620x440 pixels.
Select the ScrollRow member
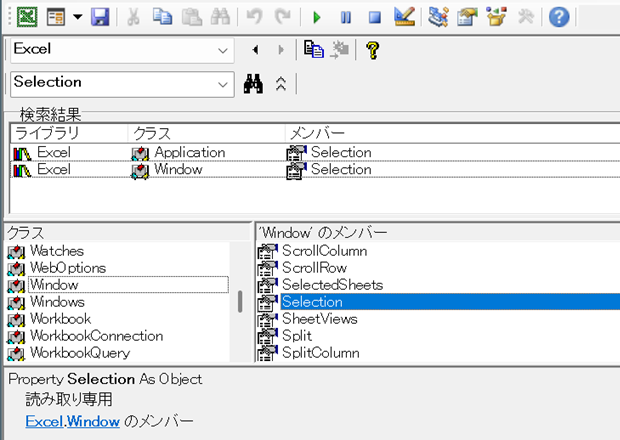click(314, 268)
